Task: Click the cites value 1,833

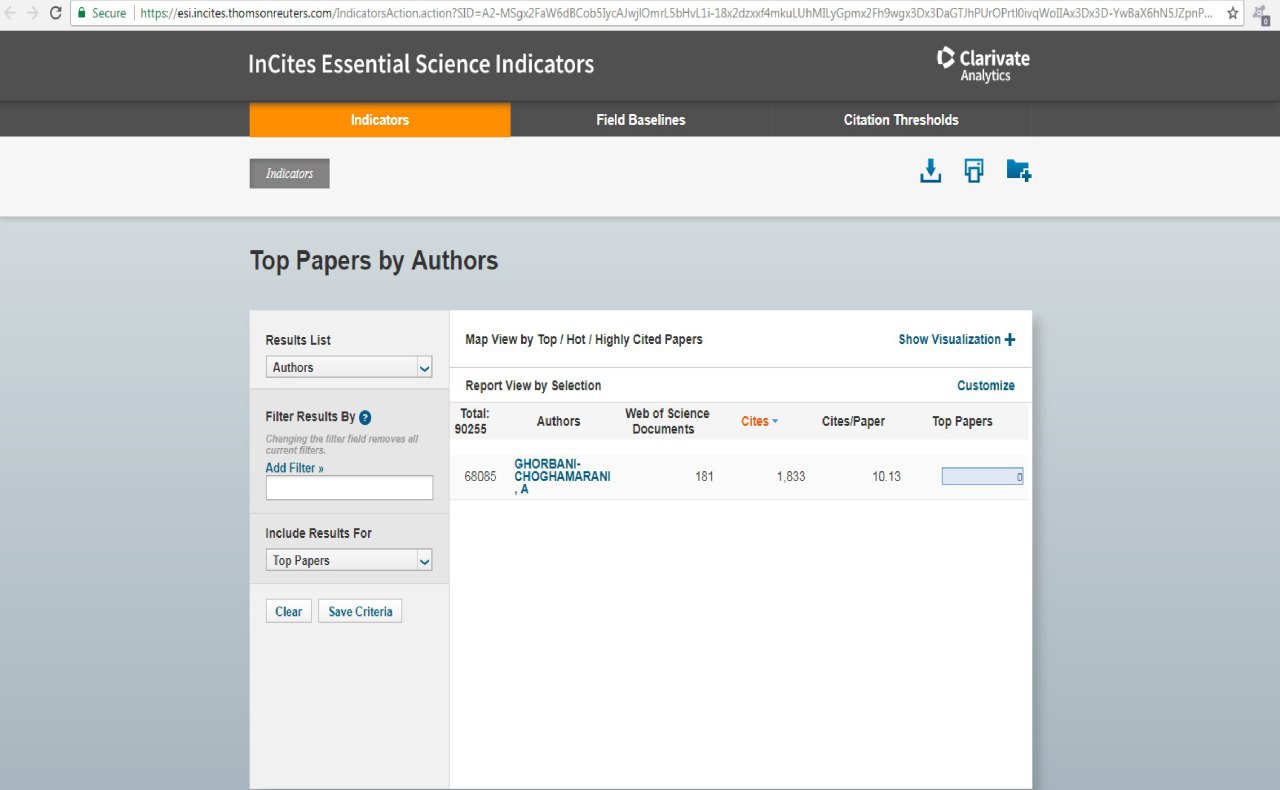Action: click(790, 477)
